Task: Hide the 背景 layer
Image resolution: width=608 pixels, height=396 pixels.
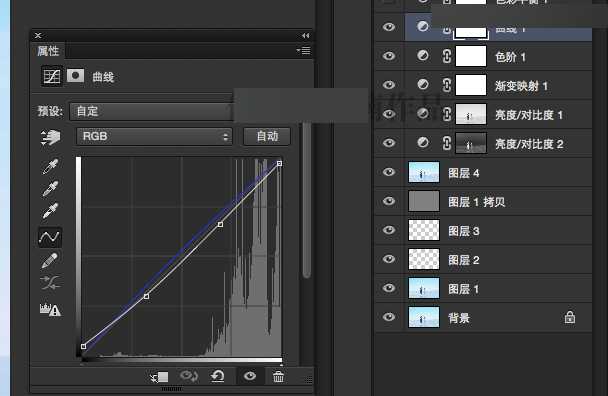Action: coord(389,317)
